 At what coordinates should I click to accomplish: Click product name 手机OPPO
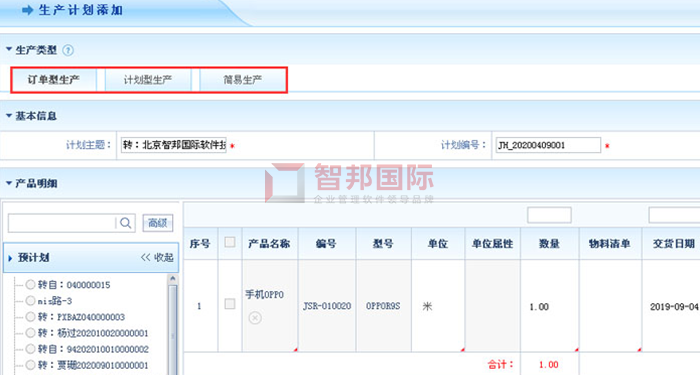coord(264,295)
